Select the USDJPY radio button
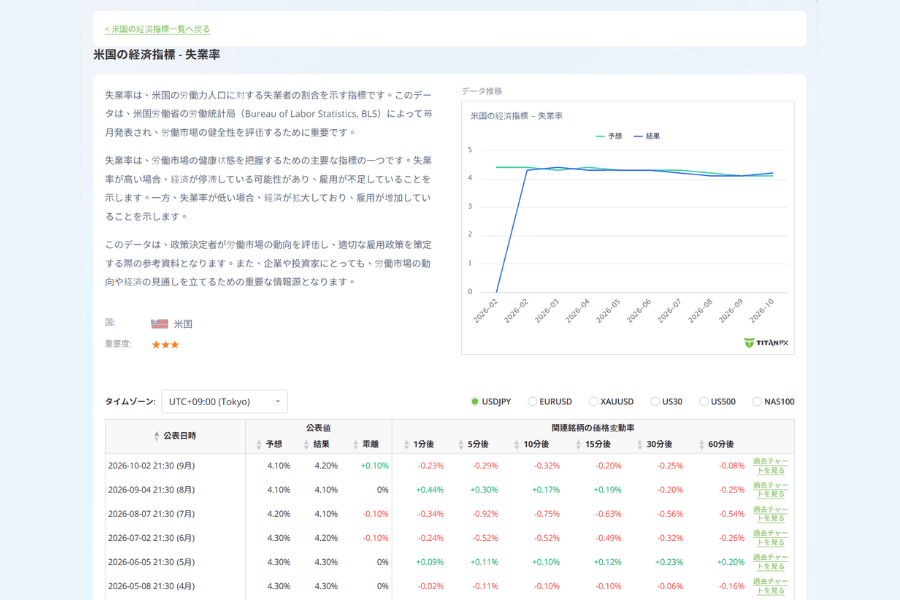This screenshot has height=600, width=900. [475, 401]
